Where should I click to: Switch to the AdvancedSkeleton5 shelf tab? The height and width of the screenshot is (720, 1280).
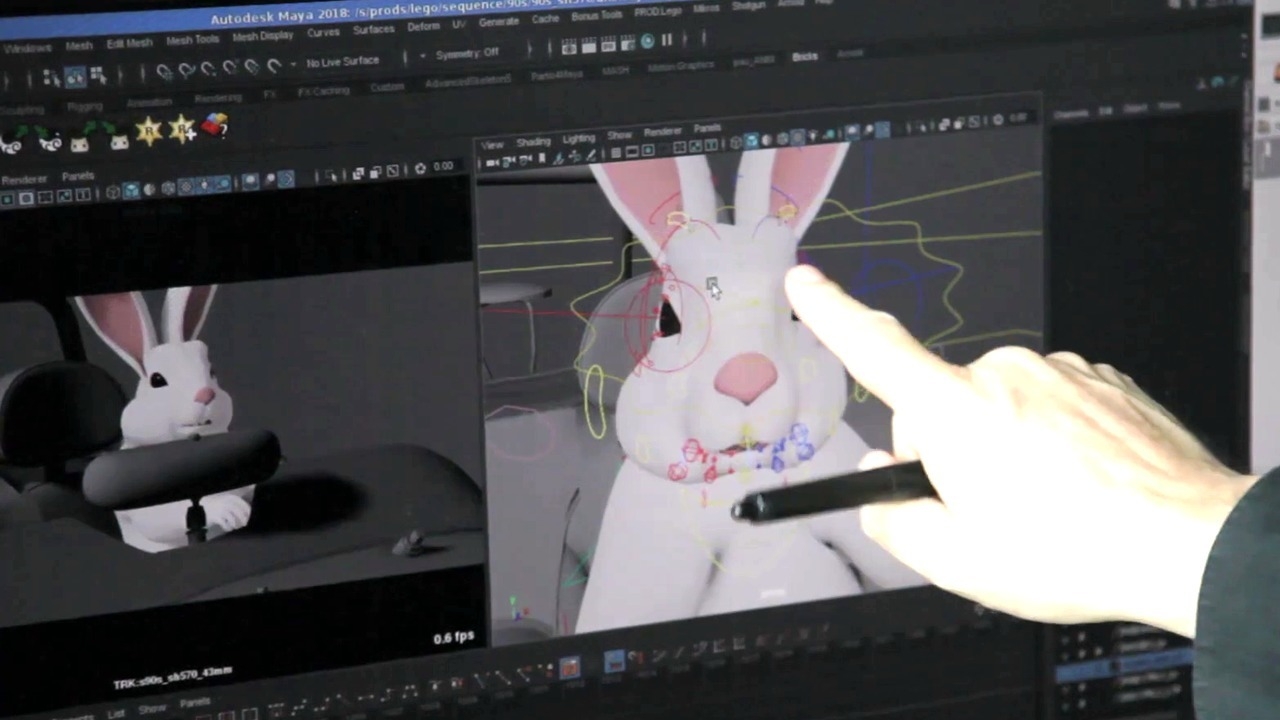pos(467,80)
